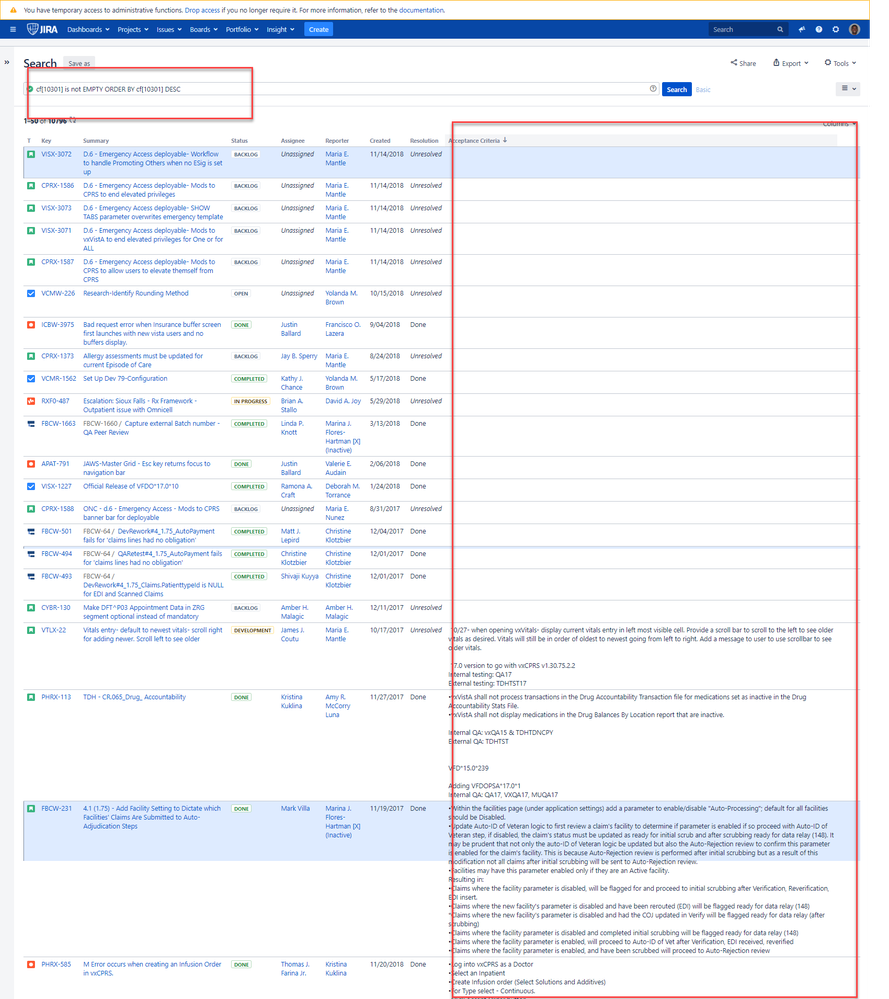Open the help question mark icon
The width and height of the screenshot is (889, 999).
pyautogui.click(x=819, y=29)
